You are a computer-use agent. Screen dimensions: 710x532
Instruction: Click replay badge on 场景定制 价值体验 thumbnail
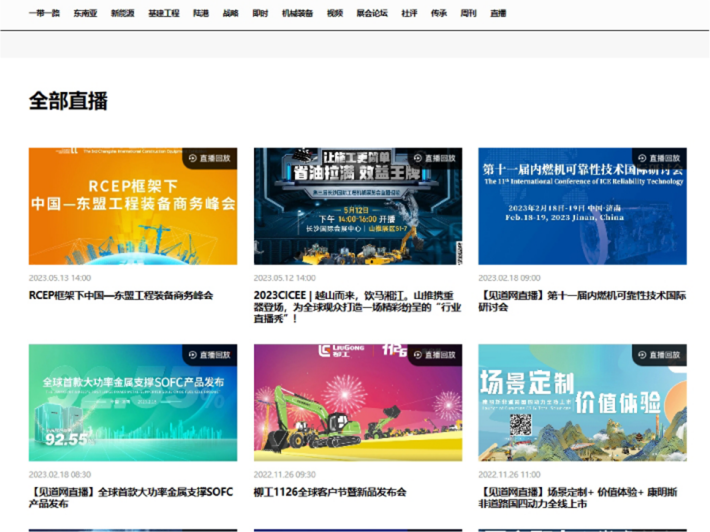[x=659, y=354]
